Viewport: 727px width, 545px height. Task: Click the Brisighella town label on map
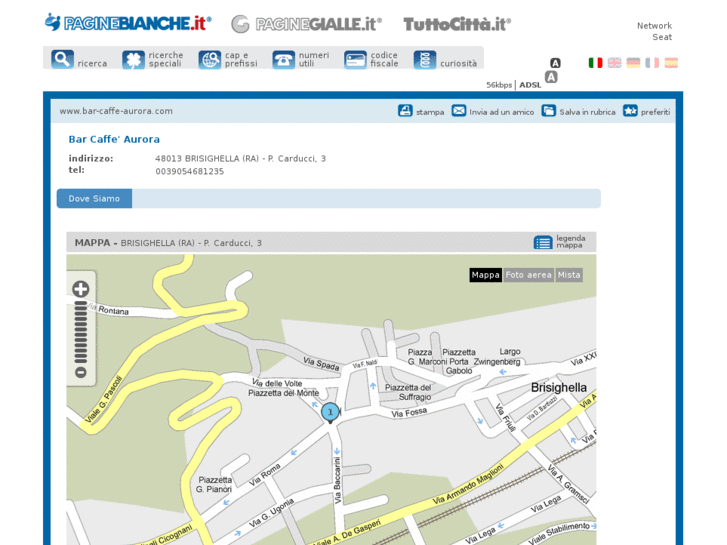coord(559,387)
